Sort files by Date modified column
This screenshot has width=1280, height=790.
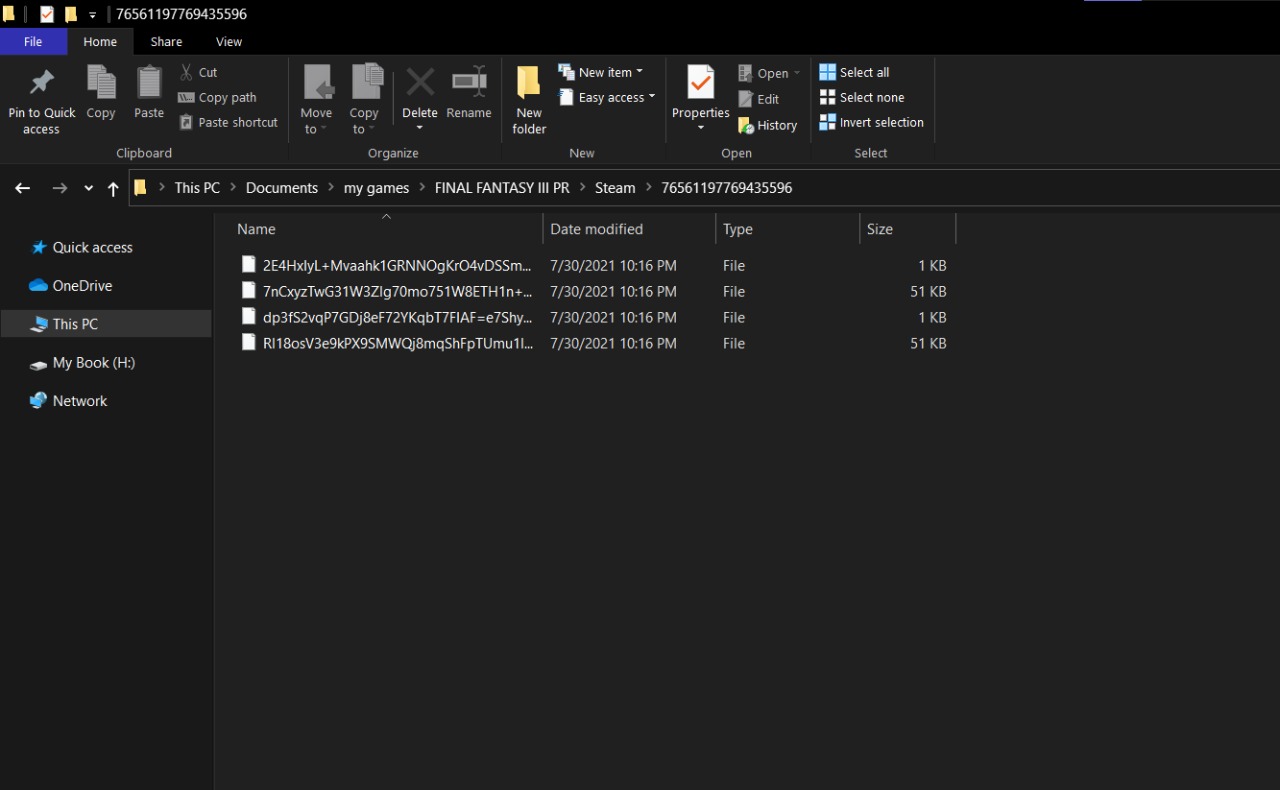[x=596, y=229]
